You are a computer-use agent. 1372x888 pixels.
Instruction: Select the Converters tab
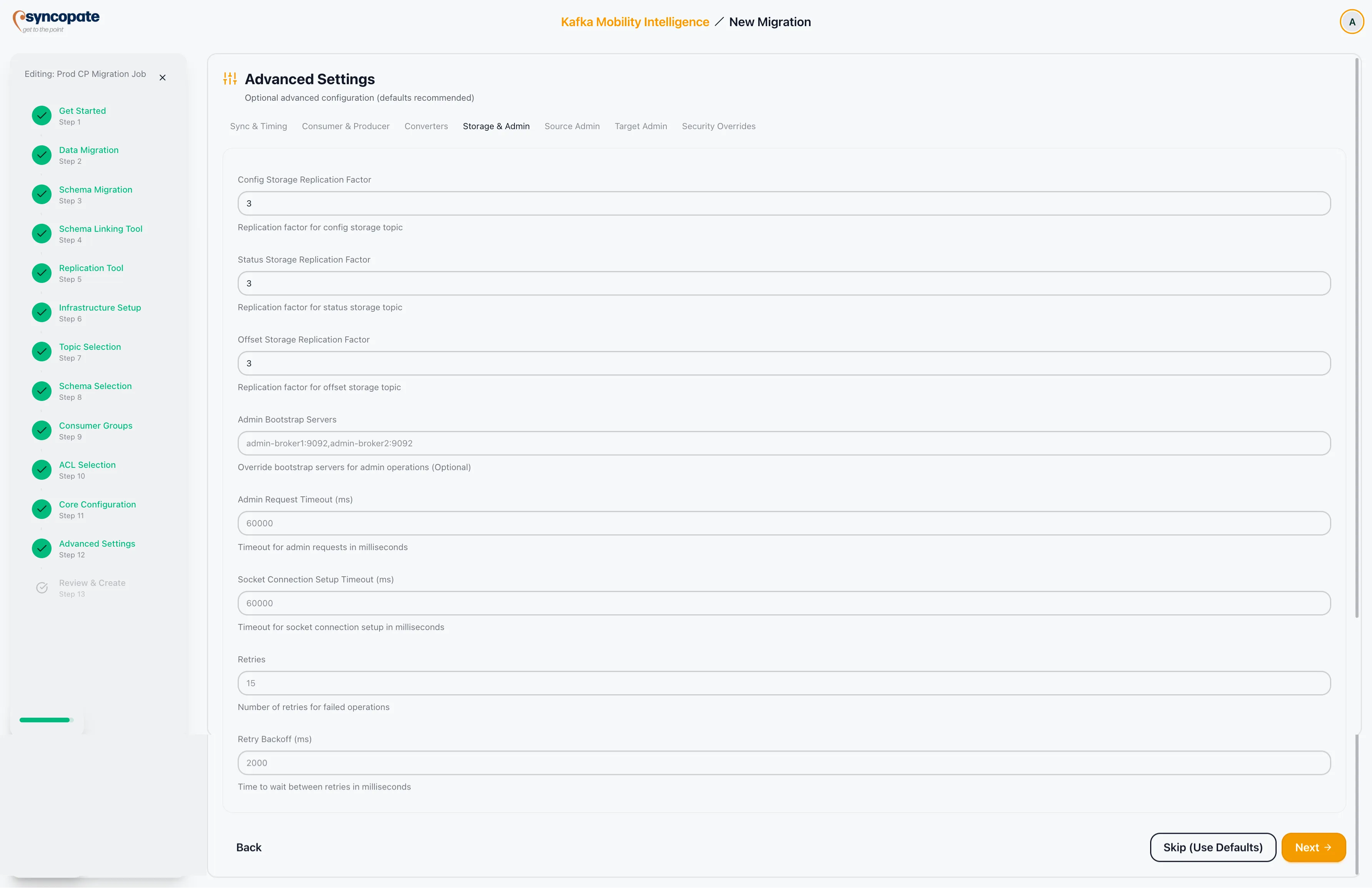(x=426, y=126)
